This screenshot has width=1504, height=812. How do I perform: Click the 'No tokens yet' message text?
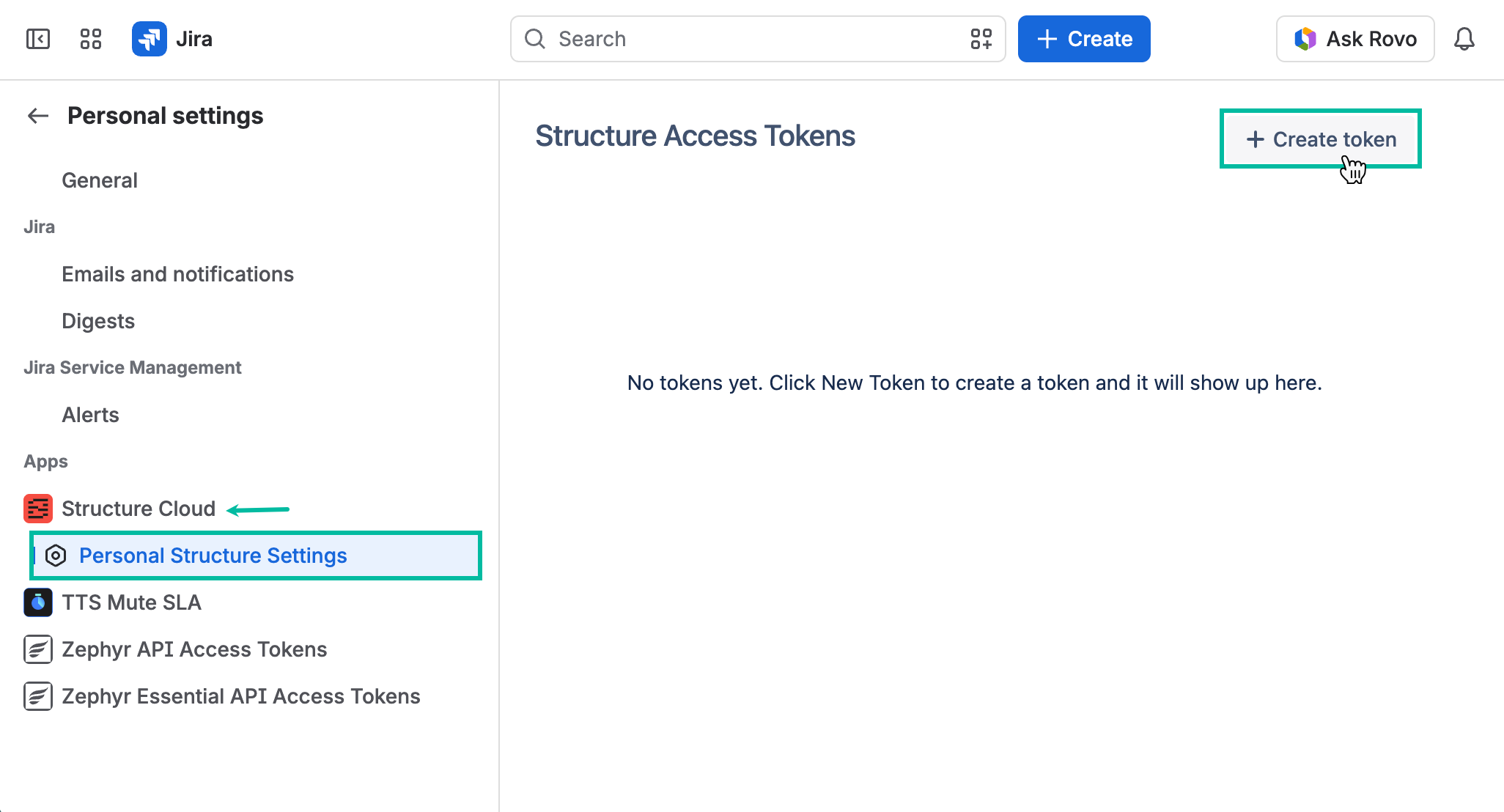(975, 383)
